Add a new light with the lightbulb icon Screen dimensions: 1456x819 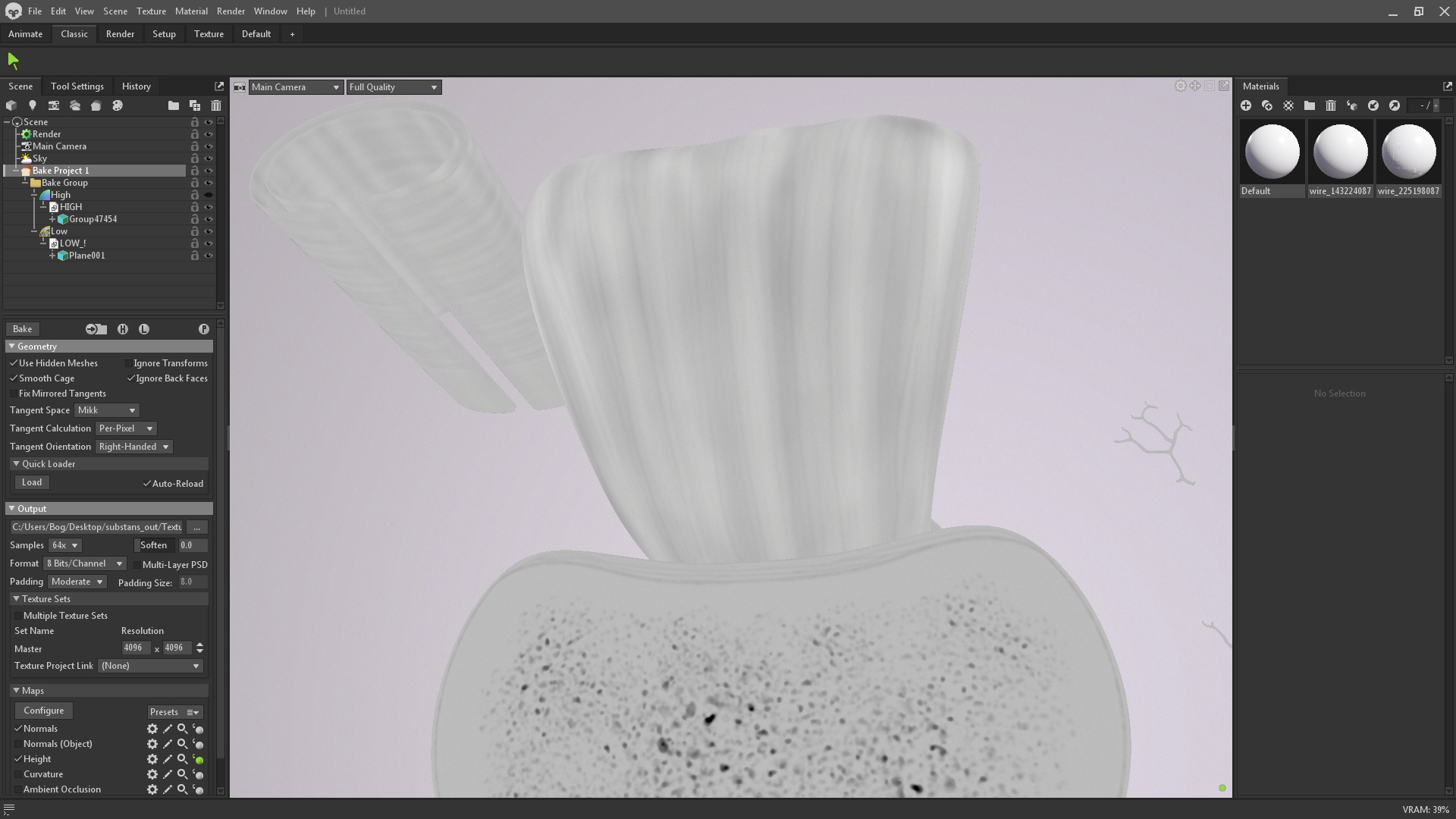(x=32, y=106)
